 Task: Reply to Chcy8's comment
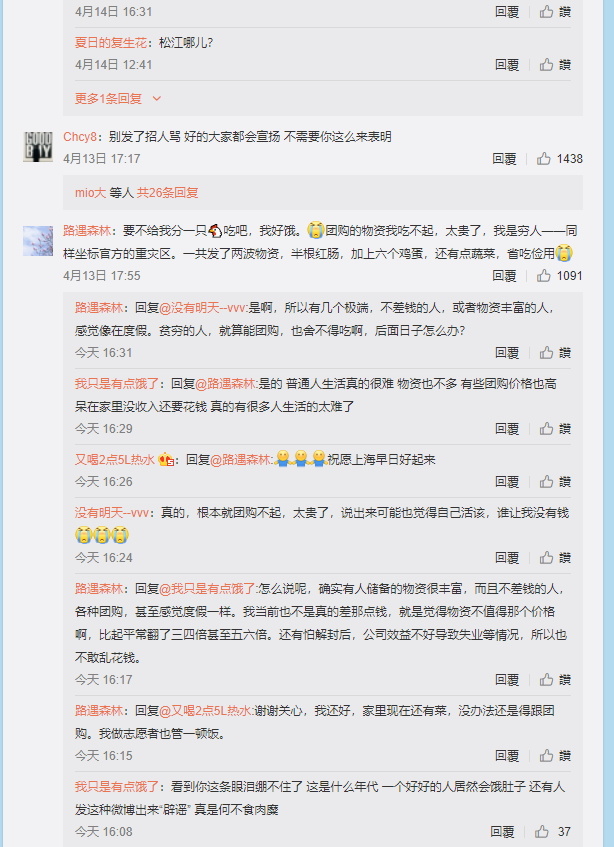coord(504,159)
